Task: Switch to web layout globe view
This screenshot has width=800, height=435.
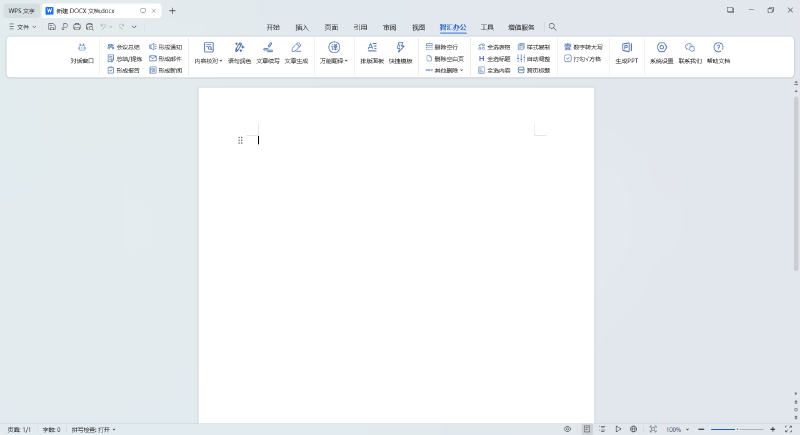Action: [633, 429]
